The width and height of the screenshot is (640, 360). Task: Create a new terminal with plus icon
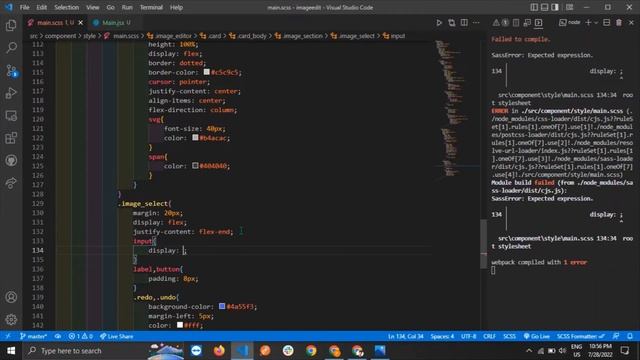(x=588, y=23)
